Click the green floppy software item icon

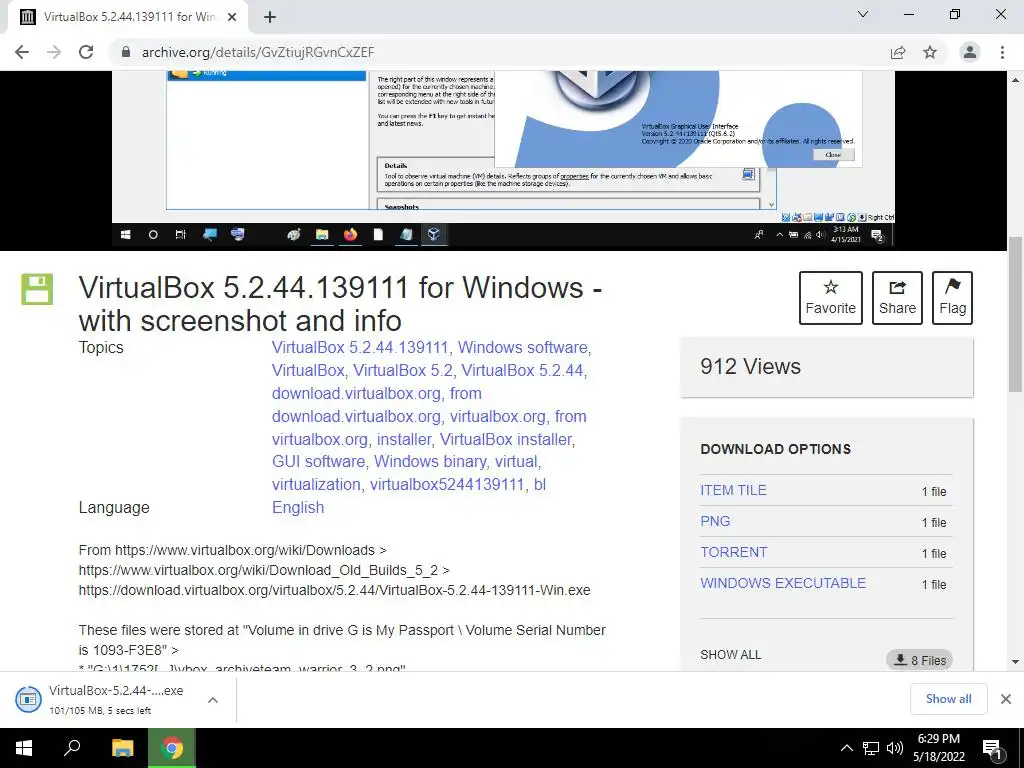37,289
